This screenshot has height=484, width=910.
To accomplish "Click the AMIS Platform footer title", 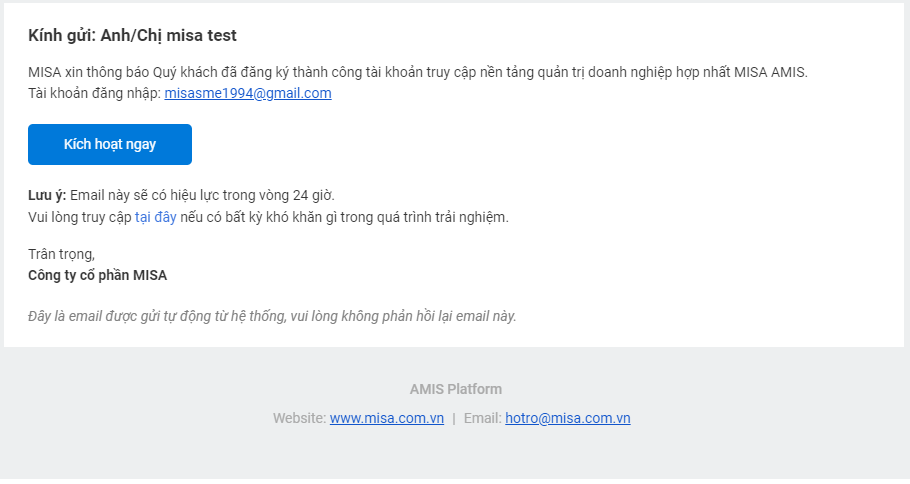I will 456,389.
